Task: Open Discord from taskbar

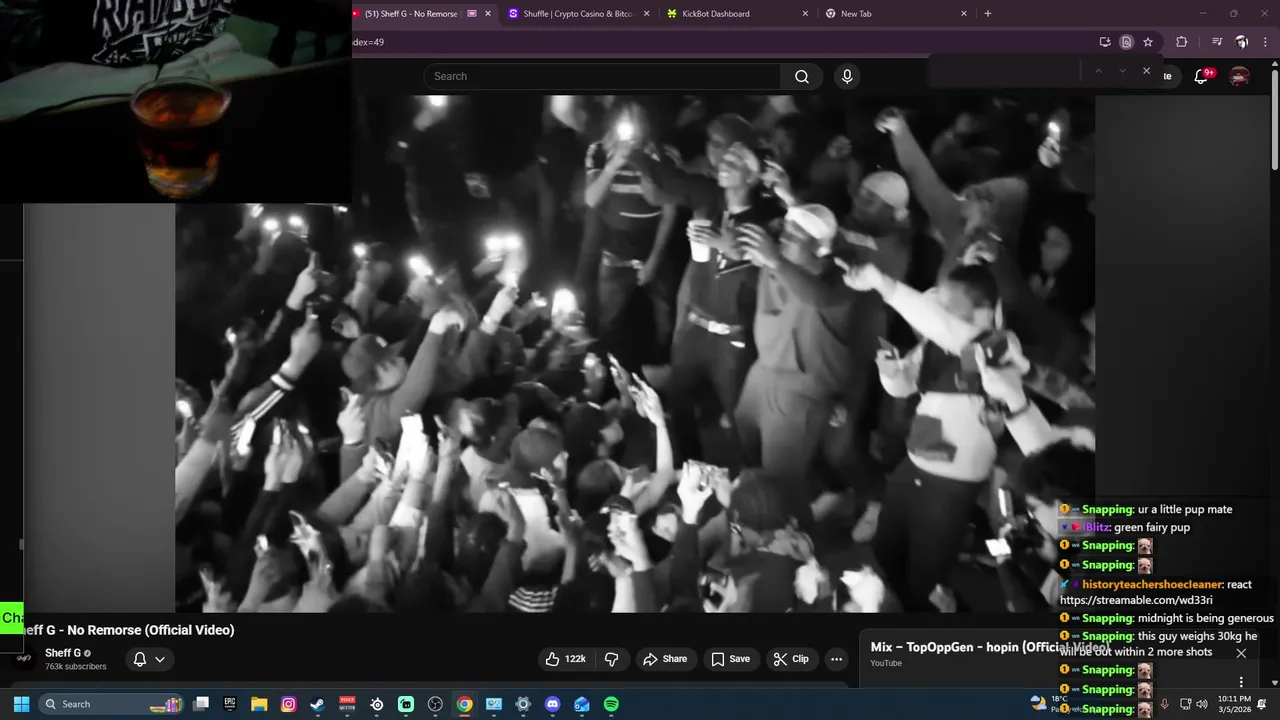Action: (552, 704)
